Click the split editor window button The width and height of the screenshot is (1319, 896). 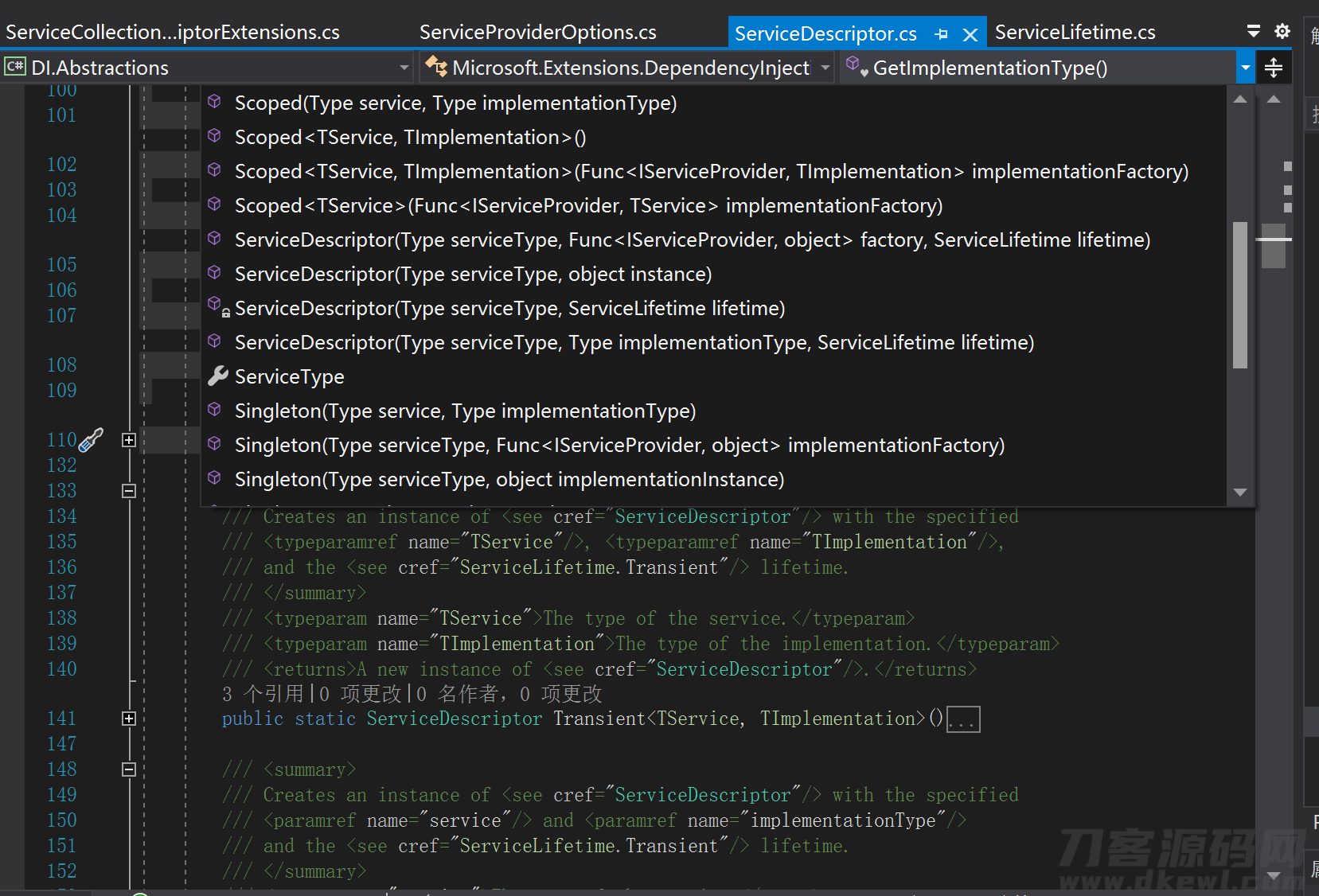tap(1273, 68)
